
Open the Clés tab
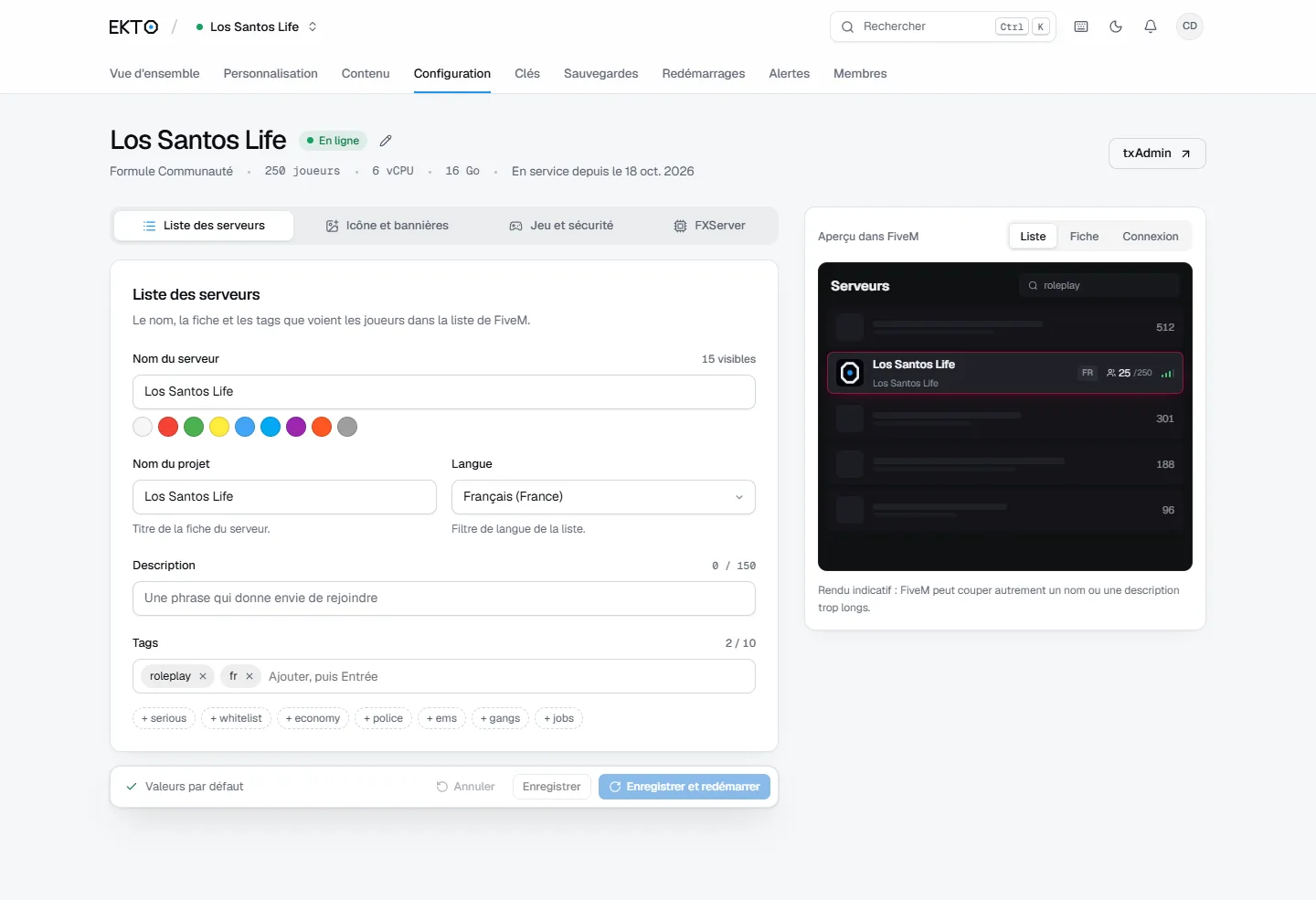[527, 74]
